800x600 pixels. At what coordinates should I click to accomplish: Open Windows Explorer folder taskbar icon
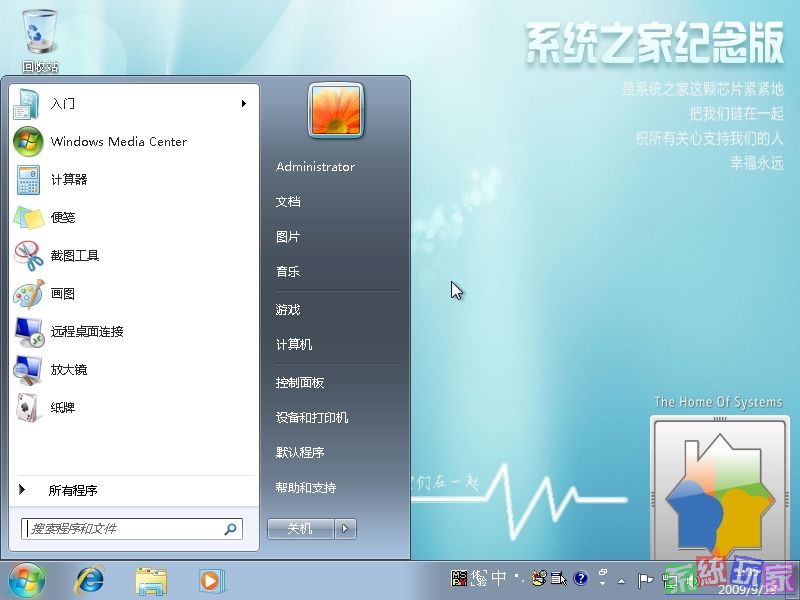151,581
